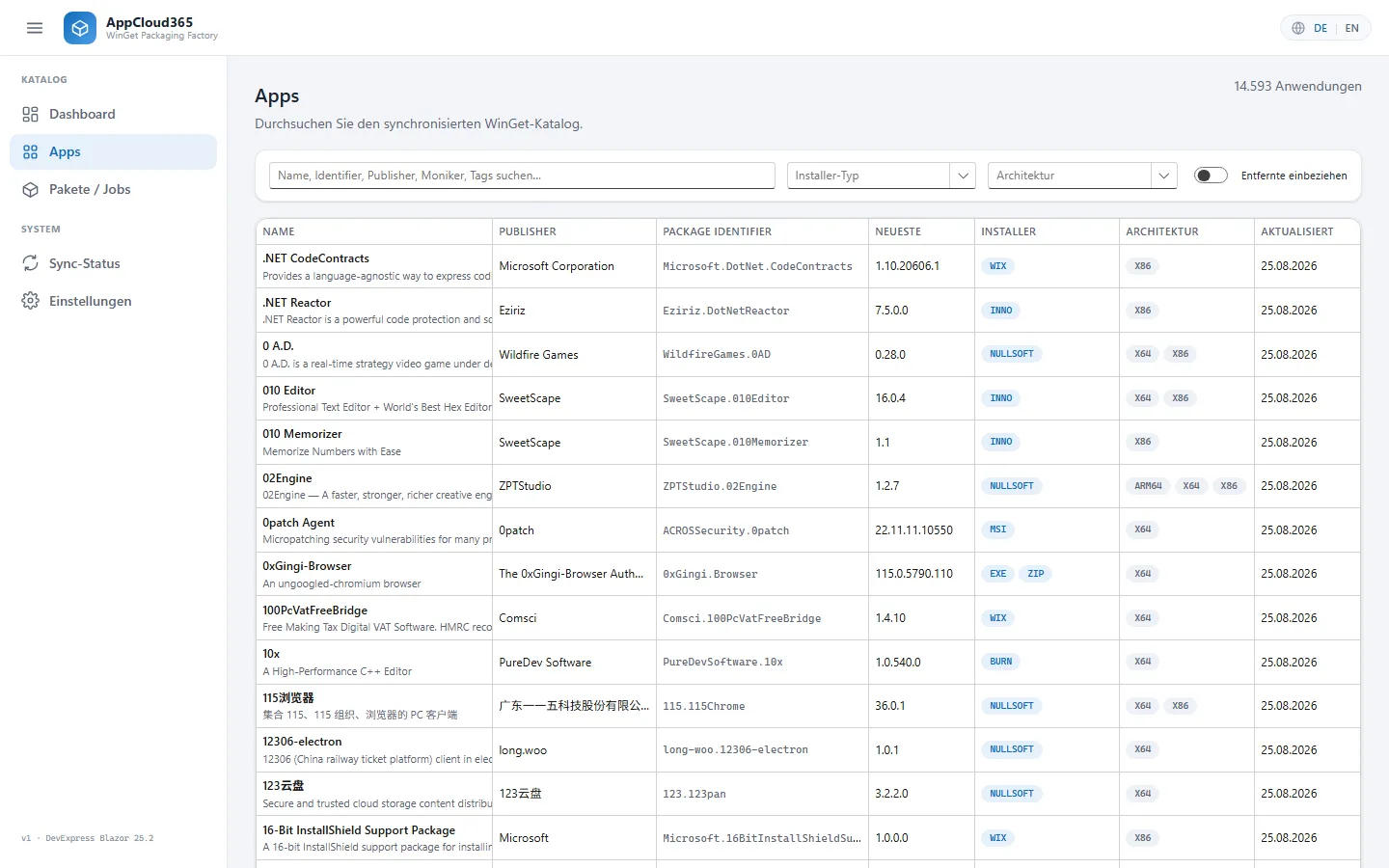Click the Sync-Status refresh icon
The width and height of the screenshot is (1389, 868).
click(31, 263)
